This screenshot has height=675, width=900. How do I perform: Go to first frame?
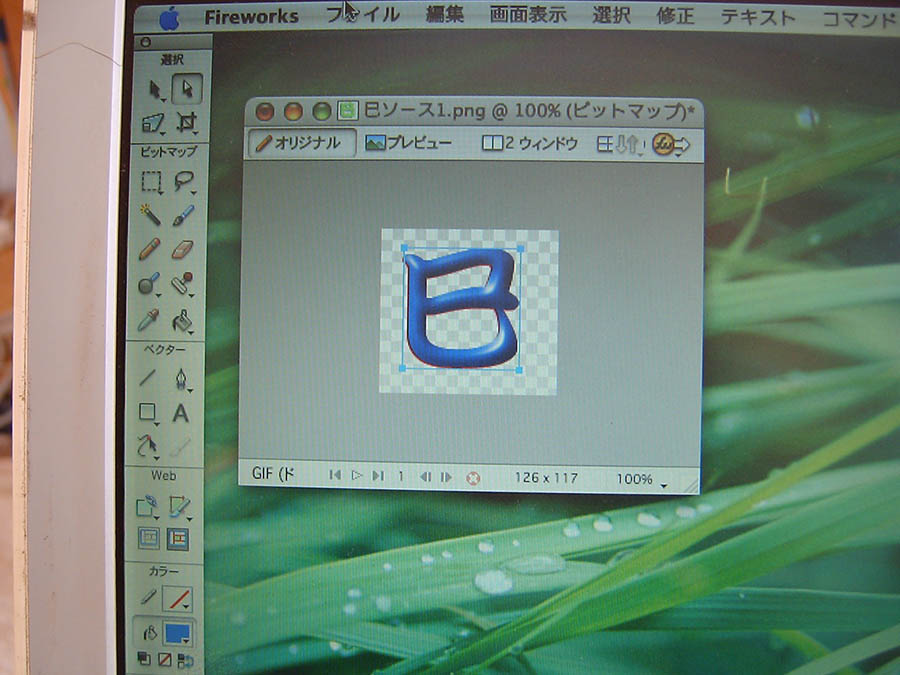click(335, 475)
